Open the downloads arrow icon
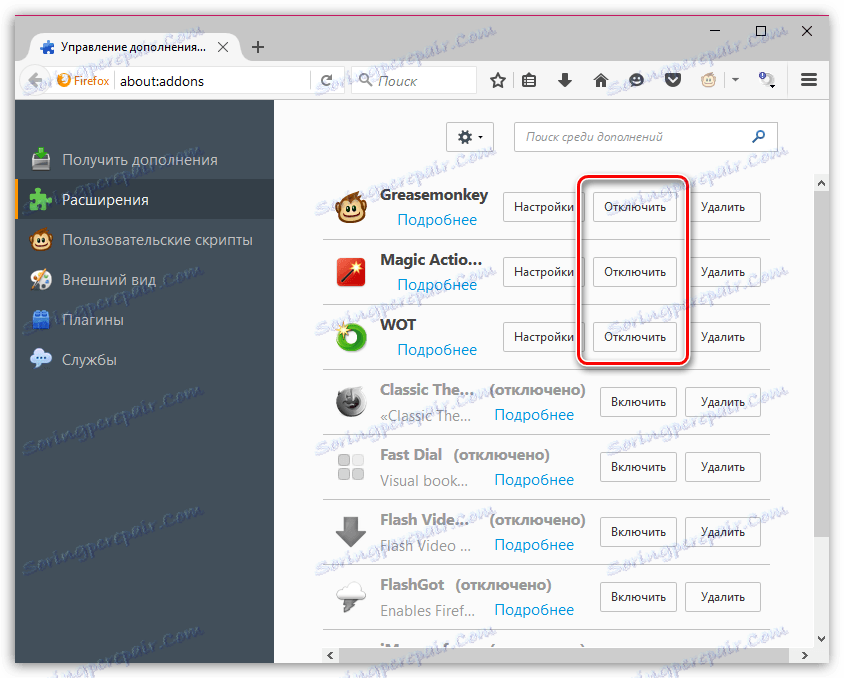Screen dimensions: 844x678 (565, 81)
